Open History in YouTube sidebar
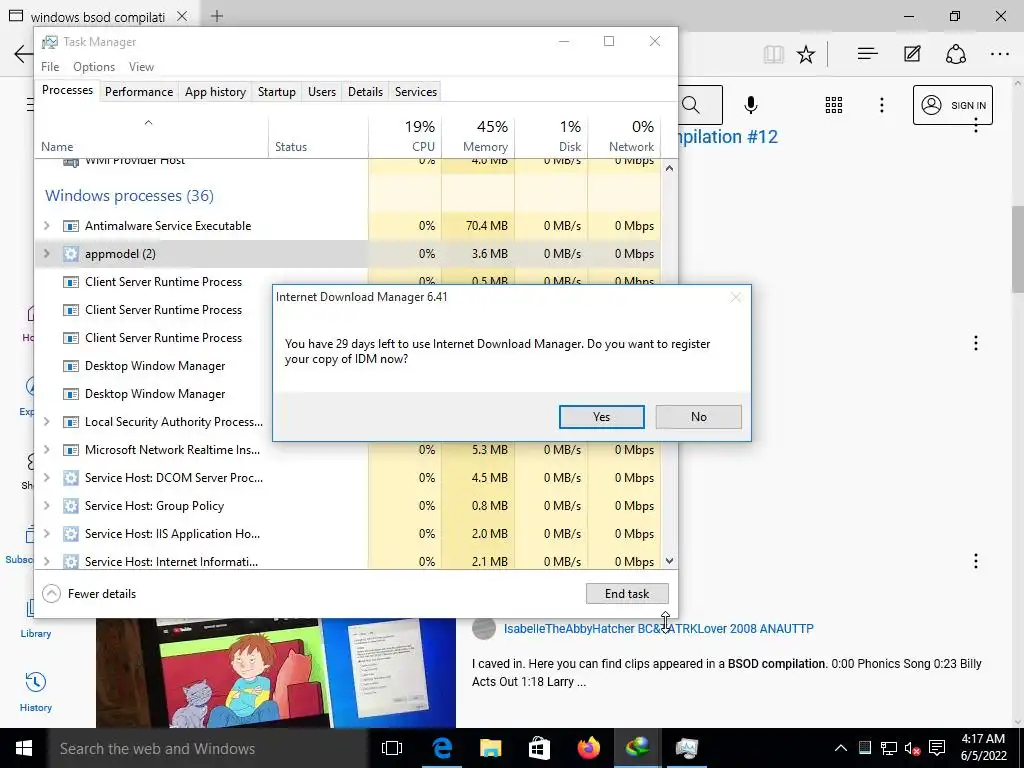The width and height of the screenshot is (1024, 768). (x=35, y=691)
